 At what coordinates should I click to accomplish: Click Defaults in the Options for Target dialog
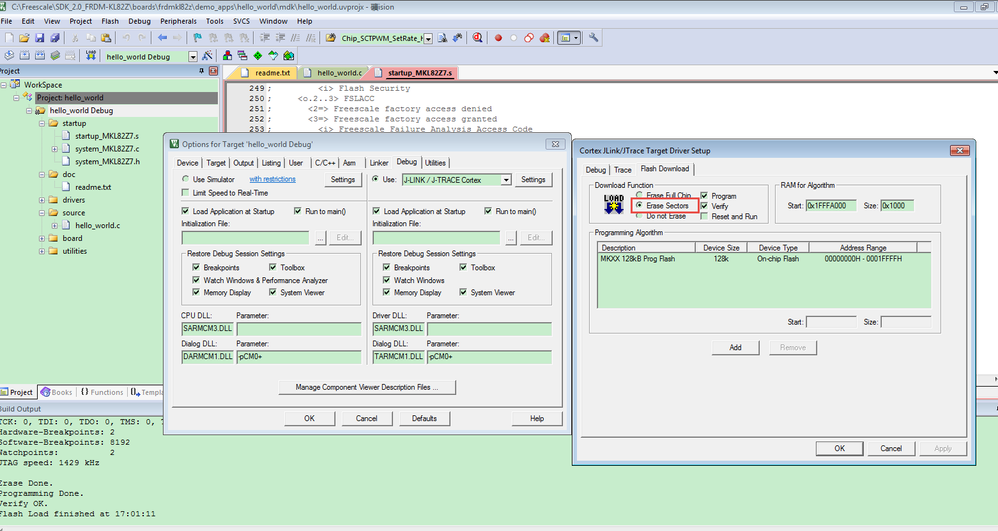pos(424,418)
